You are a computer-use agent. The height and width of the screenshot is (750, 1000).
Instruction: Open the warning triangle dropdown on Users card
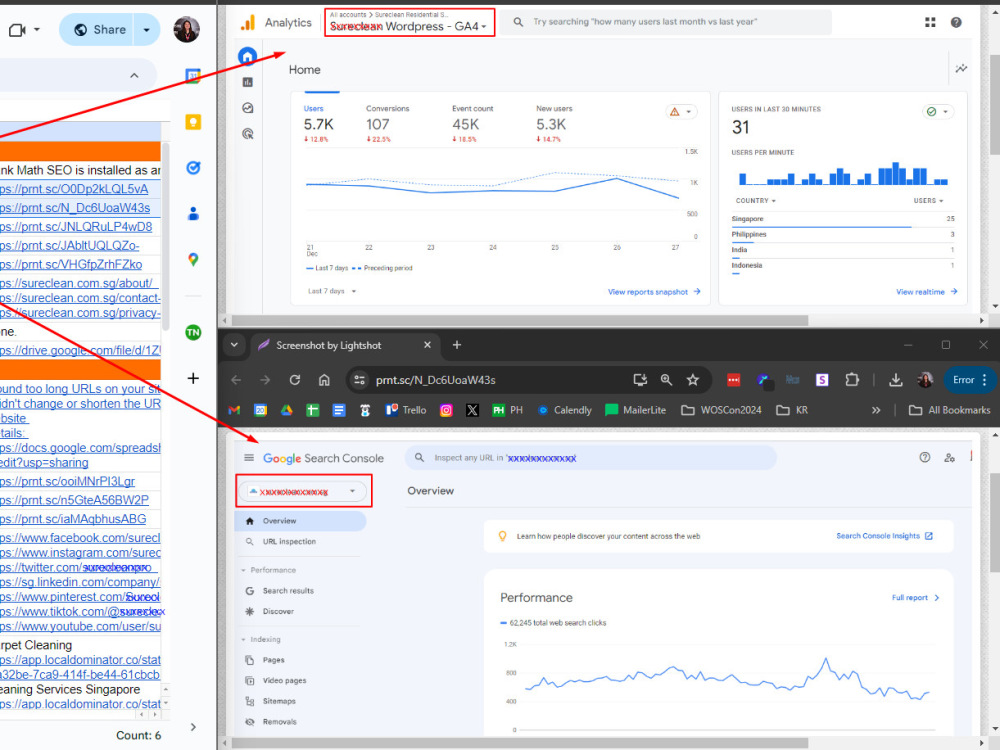(681, 112)
